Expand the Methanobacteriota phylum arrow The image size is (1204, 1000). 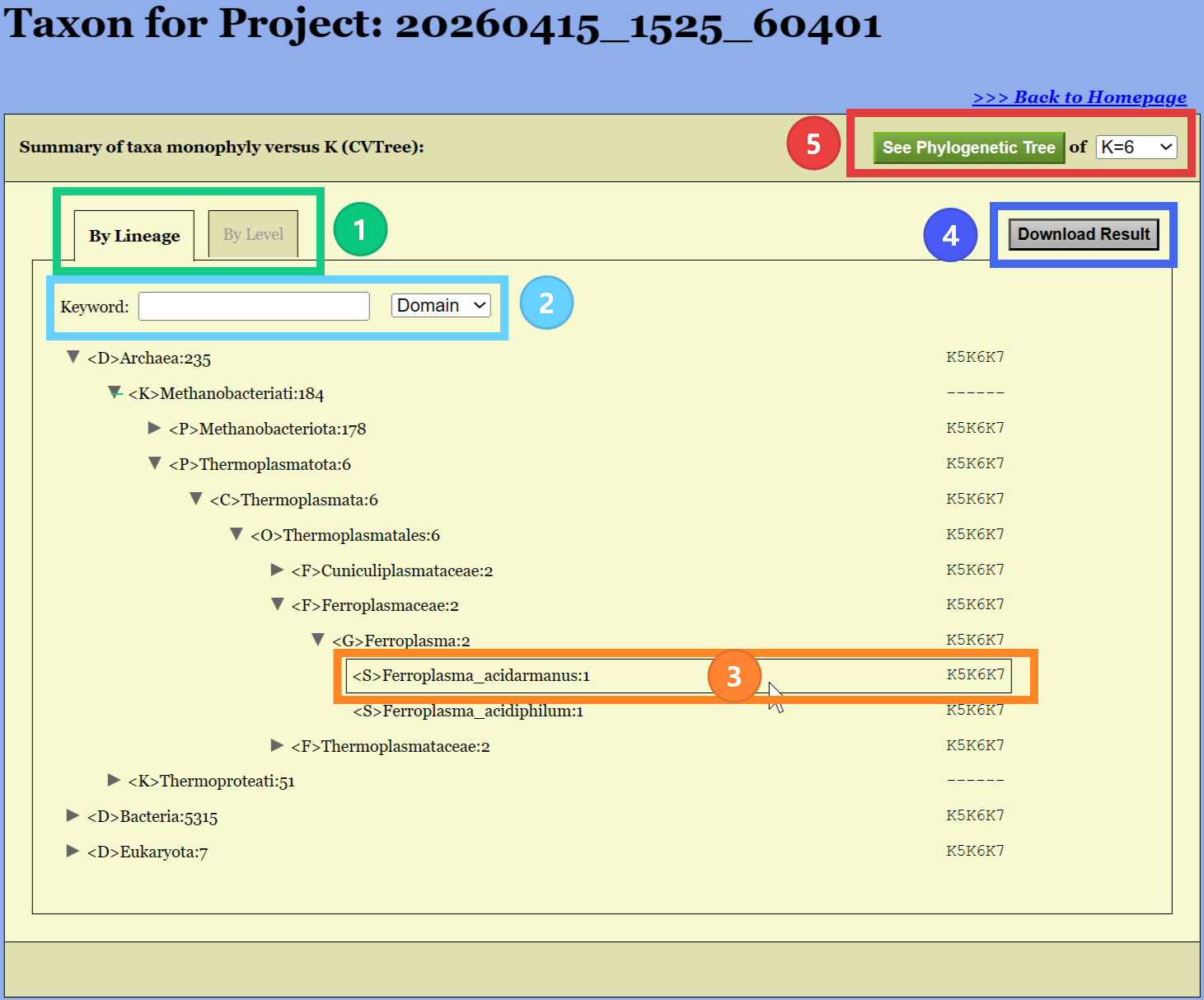click(154, 428)
